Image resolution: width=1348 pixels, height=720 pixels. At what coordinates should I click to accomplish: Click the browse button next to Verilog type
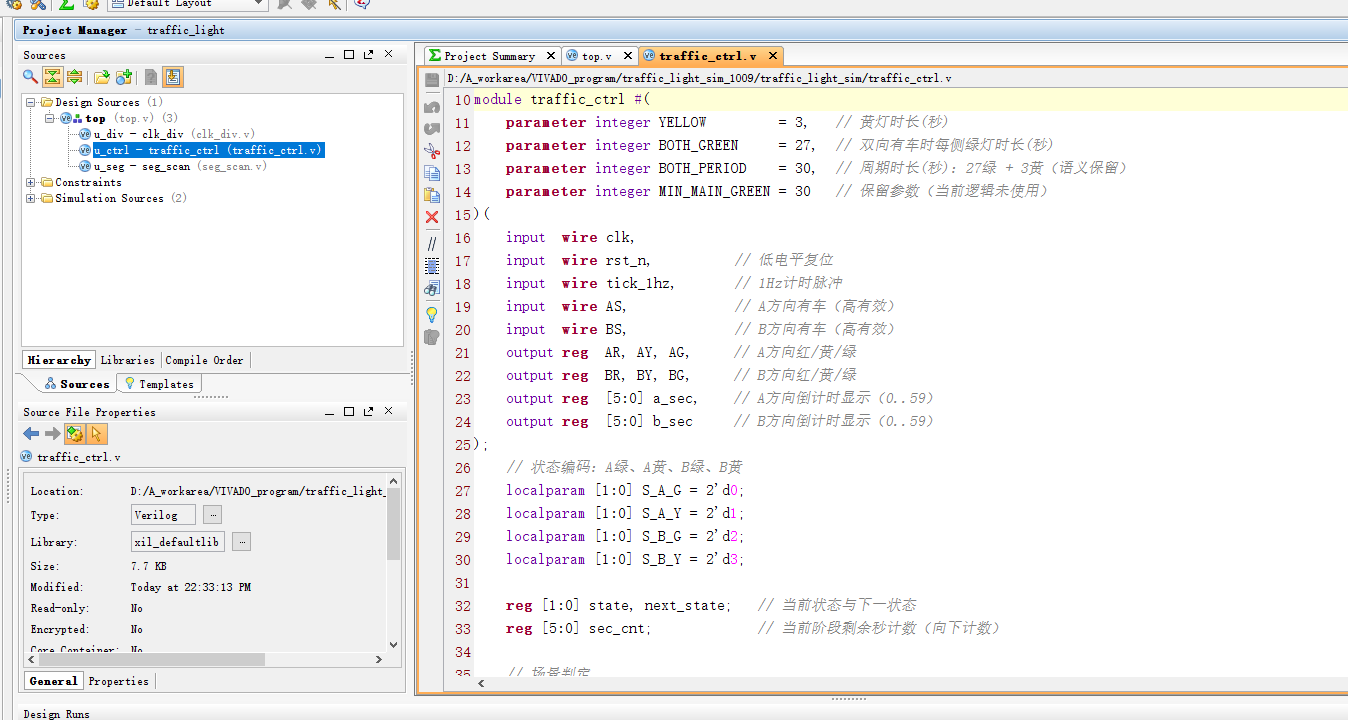[213, 515]
